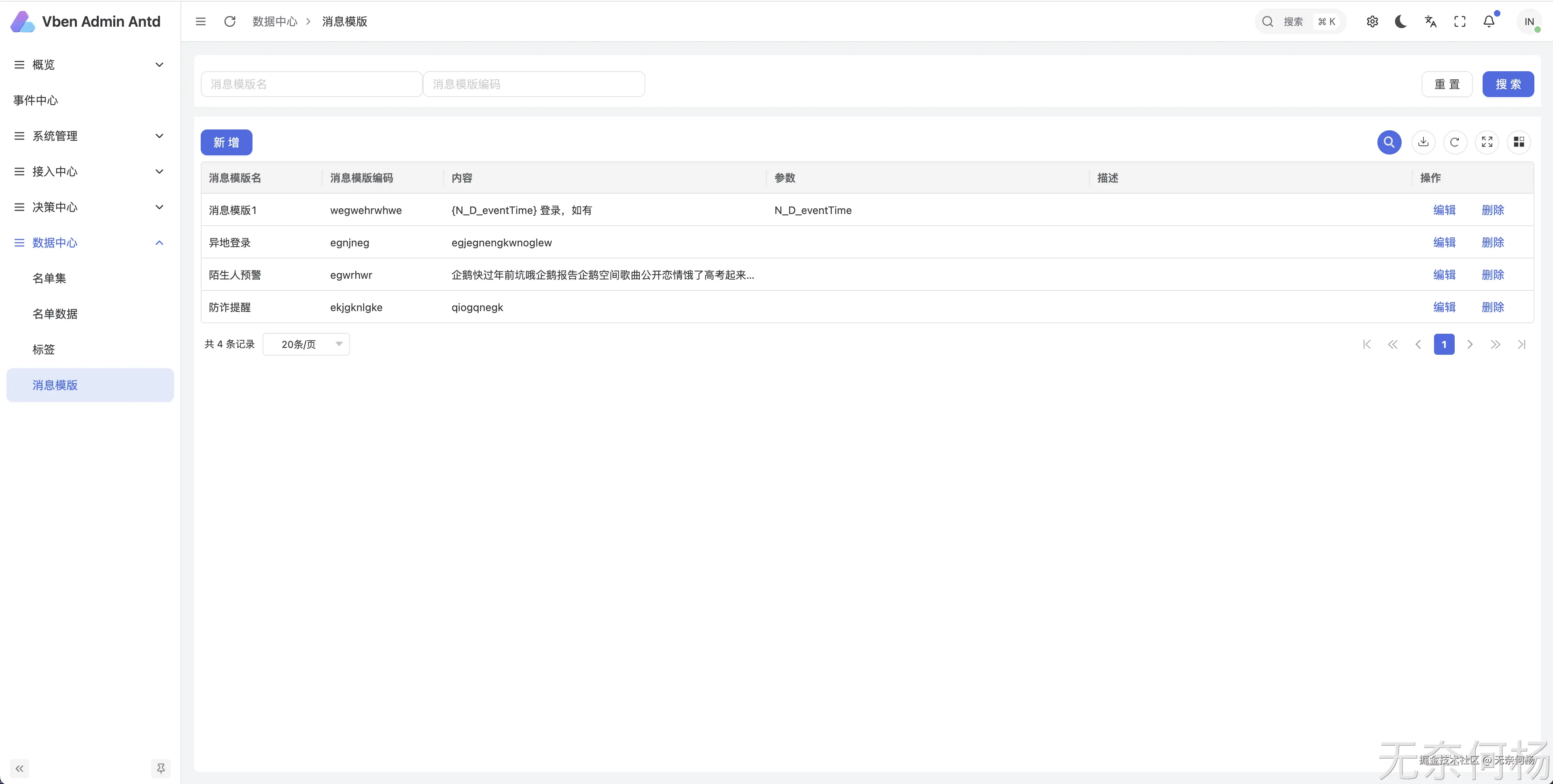Click the 新增 button

coord(226,142)
